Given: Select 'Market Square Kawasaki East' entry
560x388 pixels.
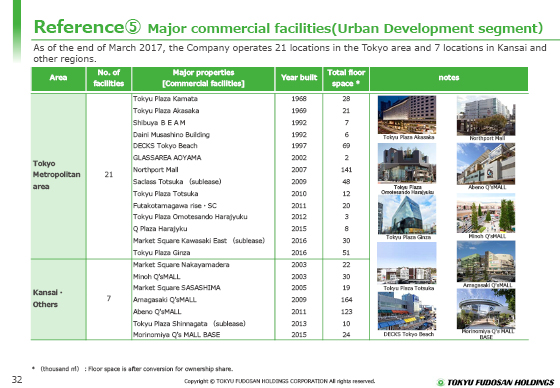Looking at the screenshot, I should (x=199, y=241).
